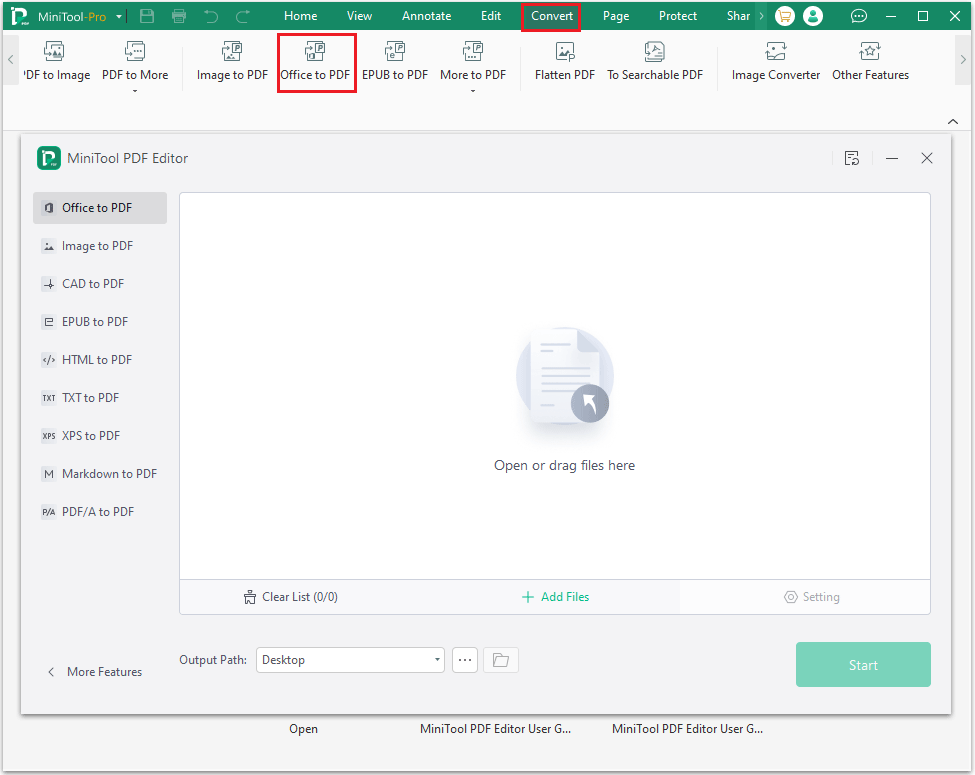Show more ribbon tabs chevron
The width and height of the screenshot is (975, 775).
(x=761, y=16)
